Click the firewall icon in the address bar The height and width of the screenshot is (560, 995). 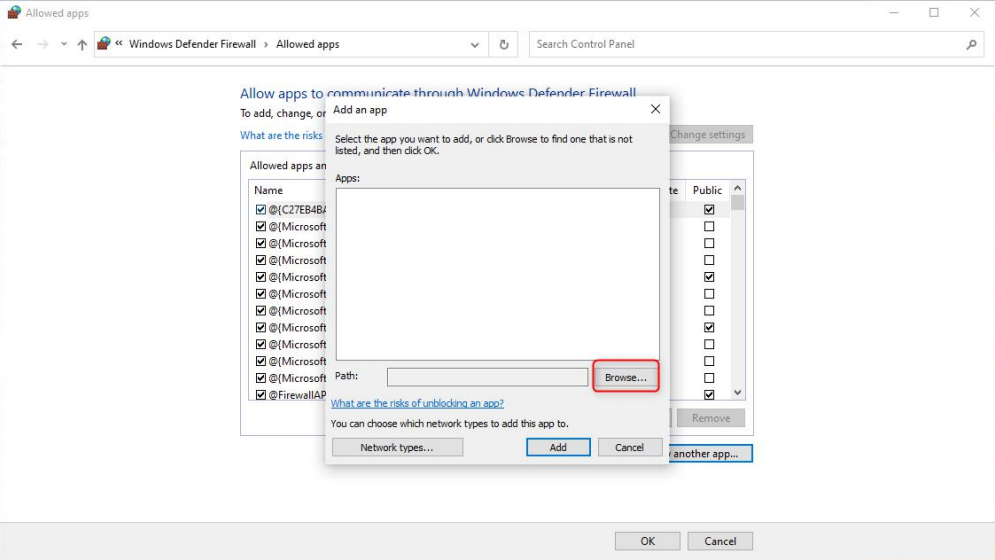[x=103, y=44]
